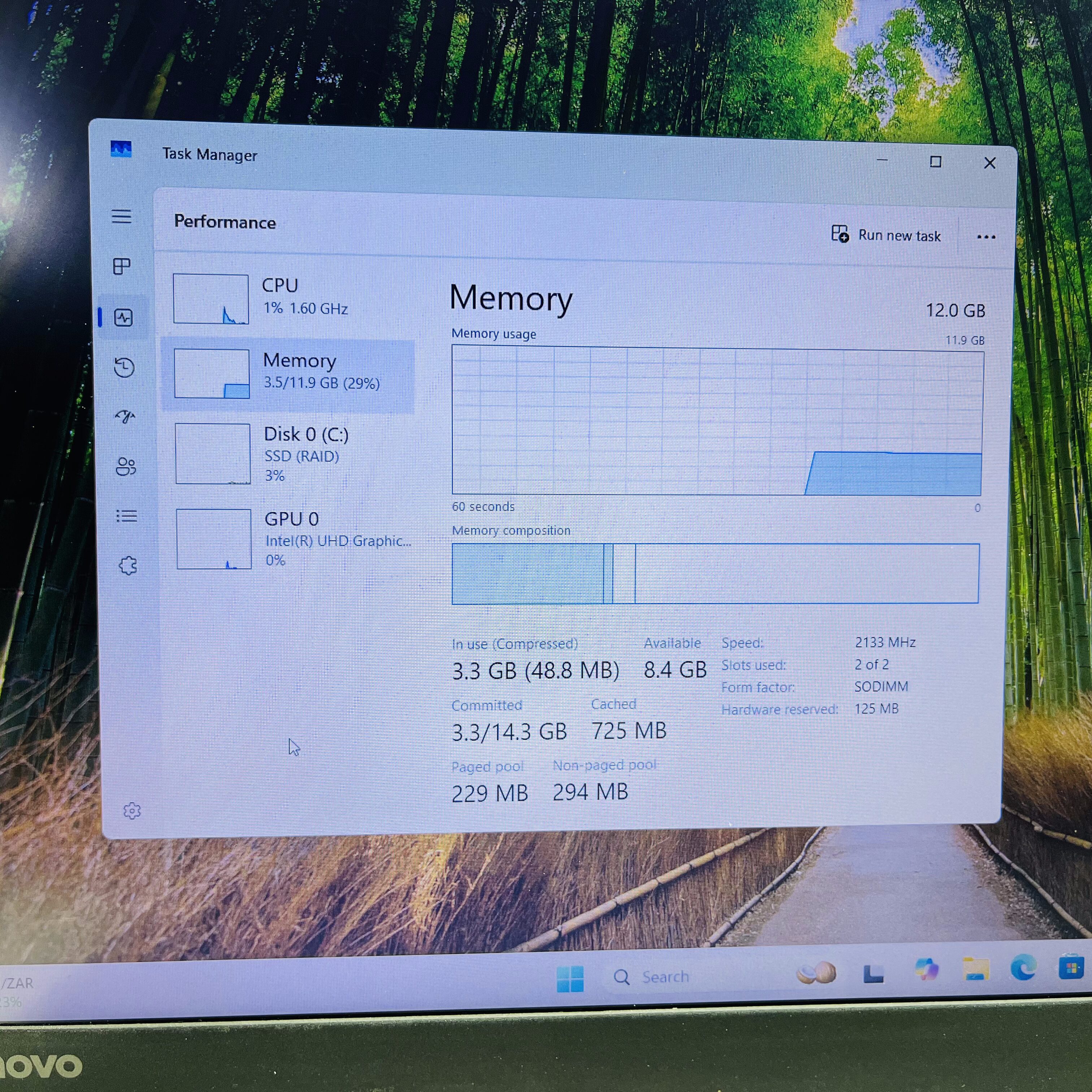Viewport: 1092px width, 1092px height.
Task: Close the Task Manager window
Action: pos(990,163)
